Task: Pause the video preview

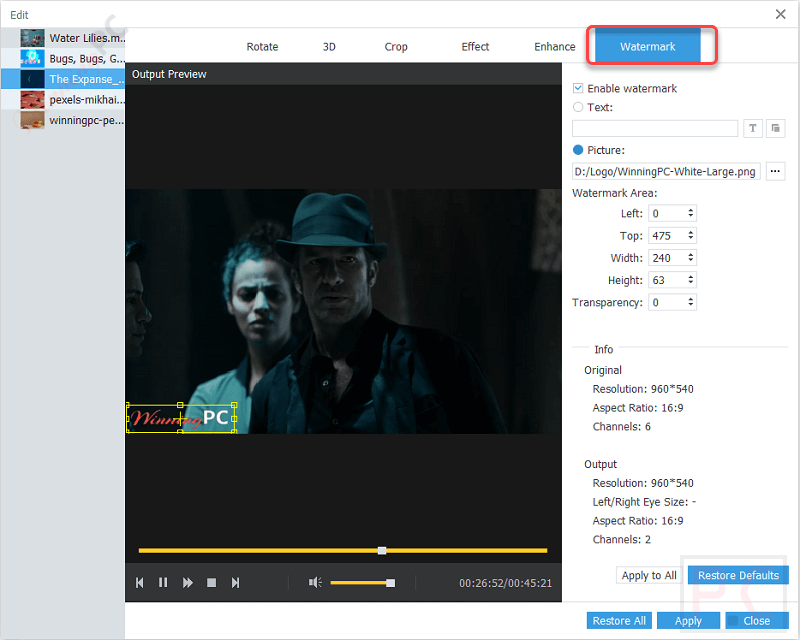Action: click(163, 582)
